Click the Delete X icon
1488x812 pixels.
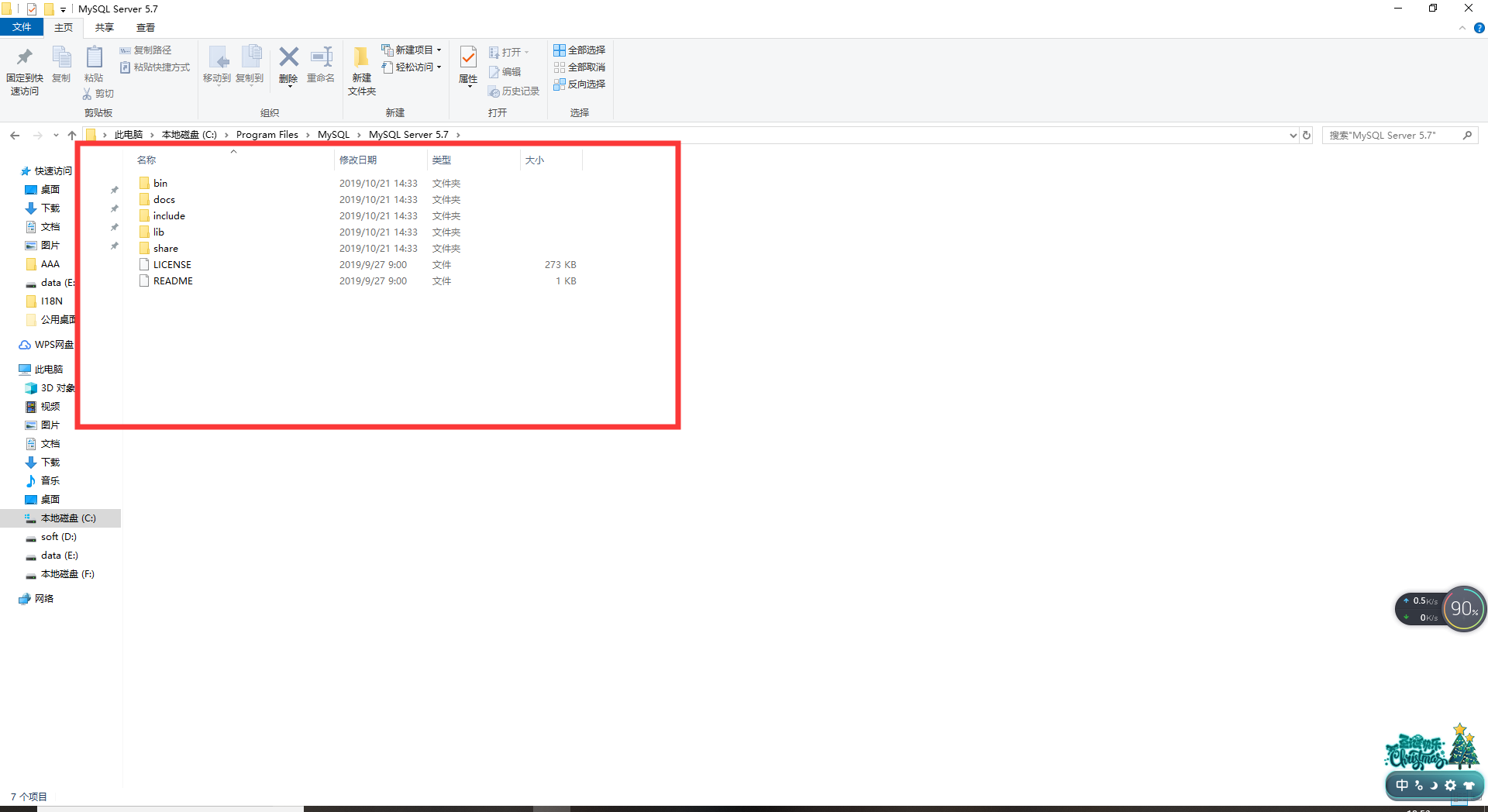point(288,57)
